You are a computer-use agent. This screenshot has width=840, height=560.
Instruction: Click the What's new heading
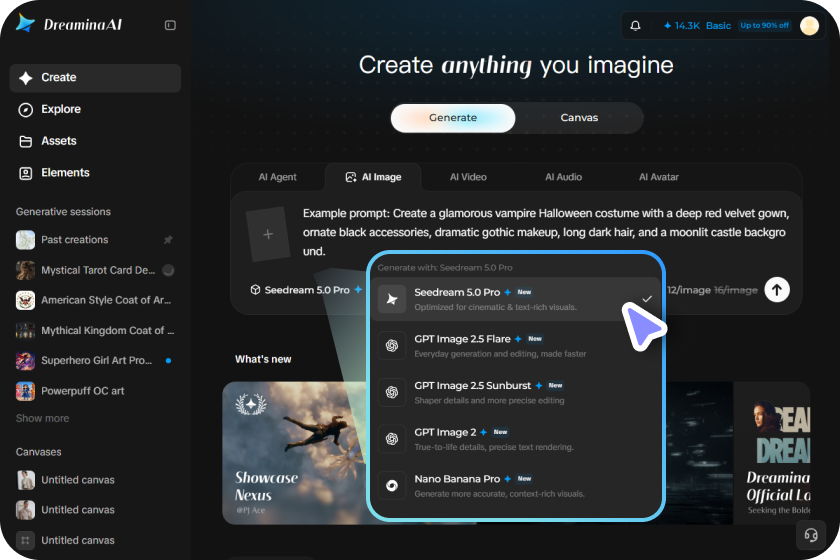coord(263,359)
